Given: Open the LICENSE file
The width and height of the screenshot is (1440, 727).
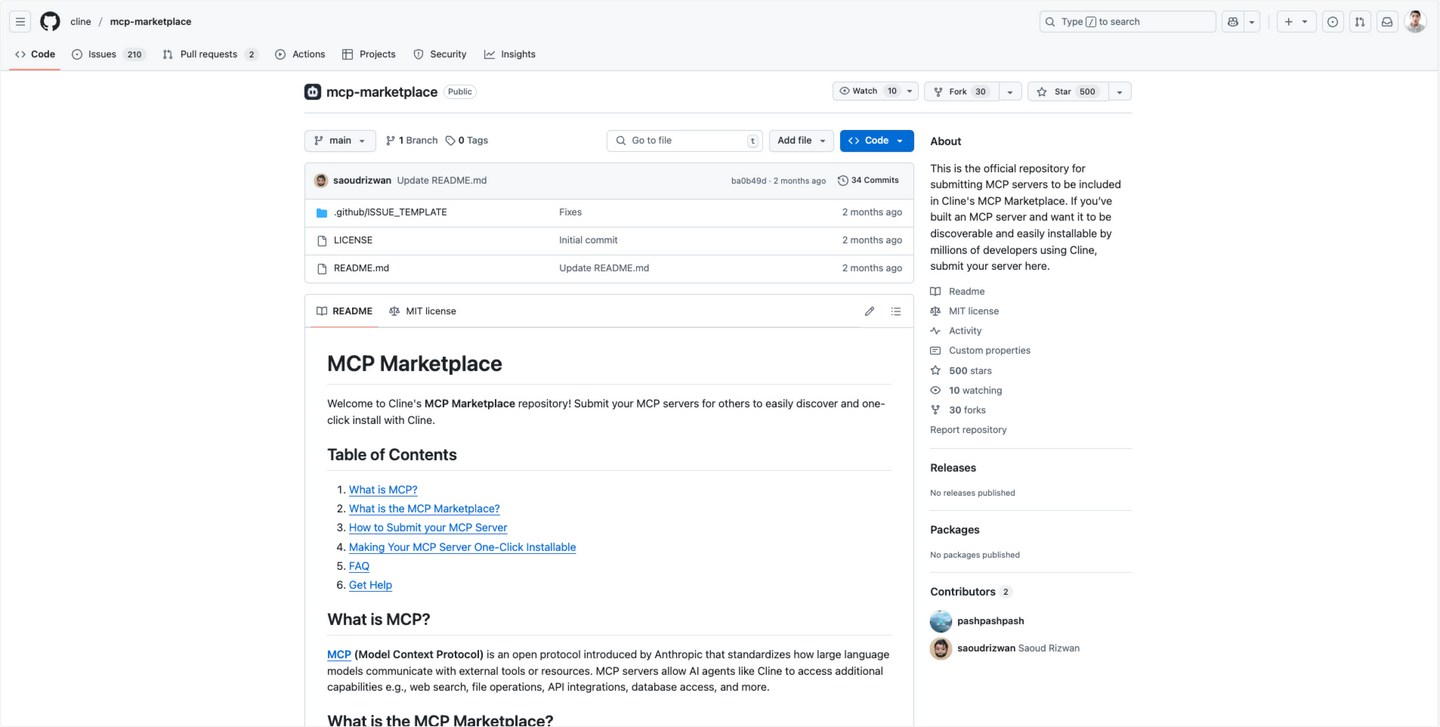Looking at the screenshot, I should click(x=353, y=240).
